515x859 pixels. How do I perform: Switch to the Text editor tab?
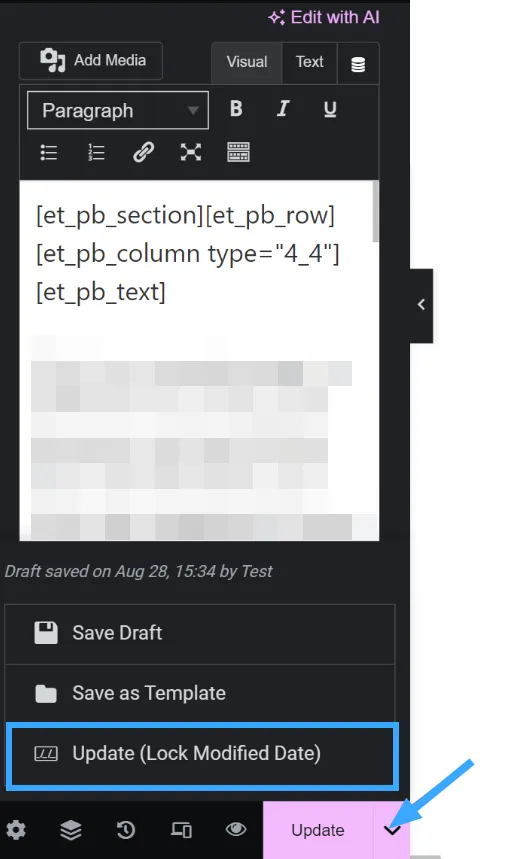tap(310, 62)
